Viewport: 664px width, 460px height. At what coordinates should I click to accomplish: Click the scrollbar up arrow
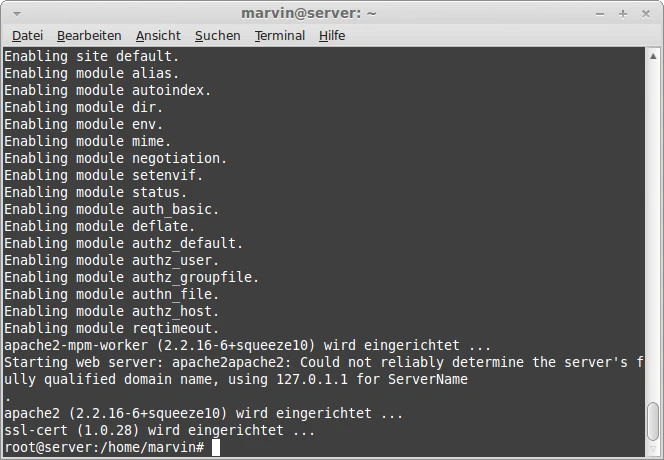point(653,56)
